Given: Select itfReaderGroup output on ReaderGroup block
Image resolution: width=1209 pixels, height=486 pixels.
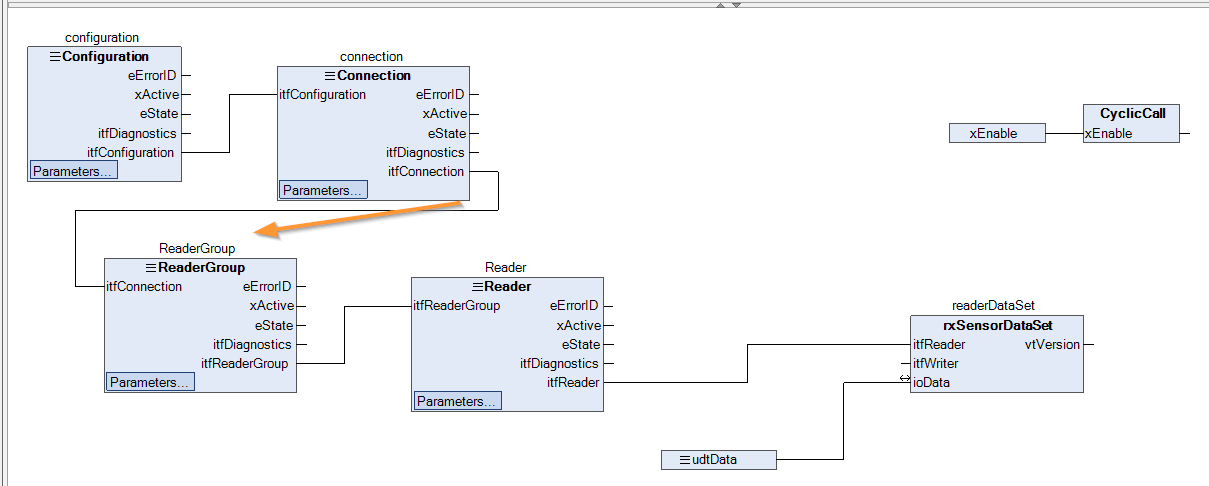Looking at the screenshot, I should (x=245, y=363).
